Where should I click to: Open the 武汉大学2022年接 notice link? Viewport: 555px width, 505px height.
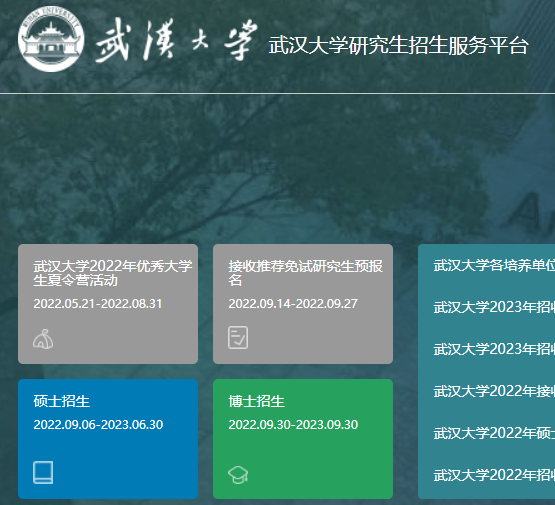coord(494,391)
